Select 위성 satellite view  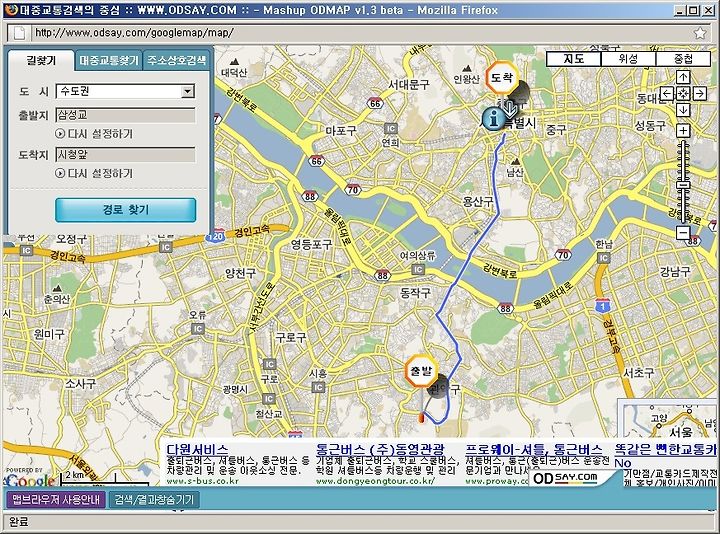tap(628, 59)
